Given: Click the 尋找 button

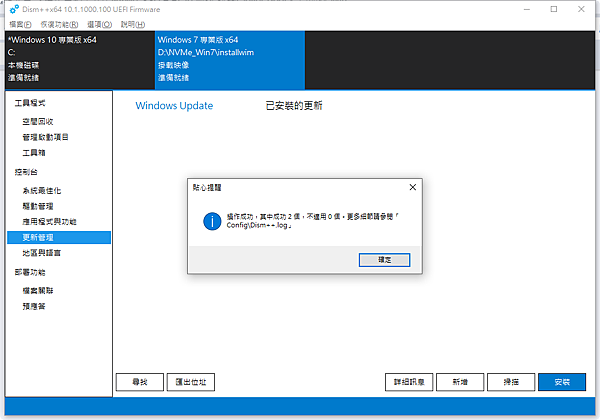Looking at the screenshot, I should (x=140, y=382).
